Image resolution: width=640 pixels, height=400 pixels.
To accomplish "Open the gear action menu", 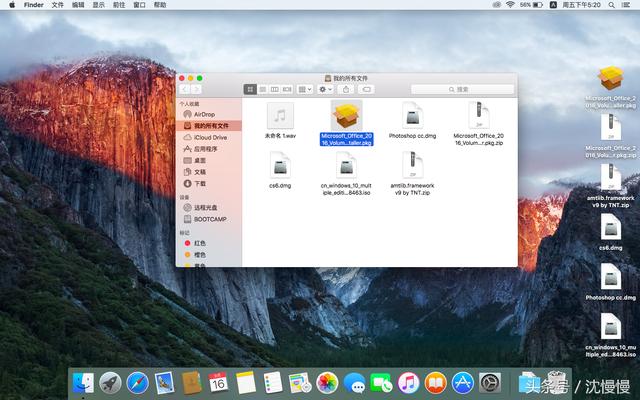I will 325,89.
